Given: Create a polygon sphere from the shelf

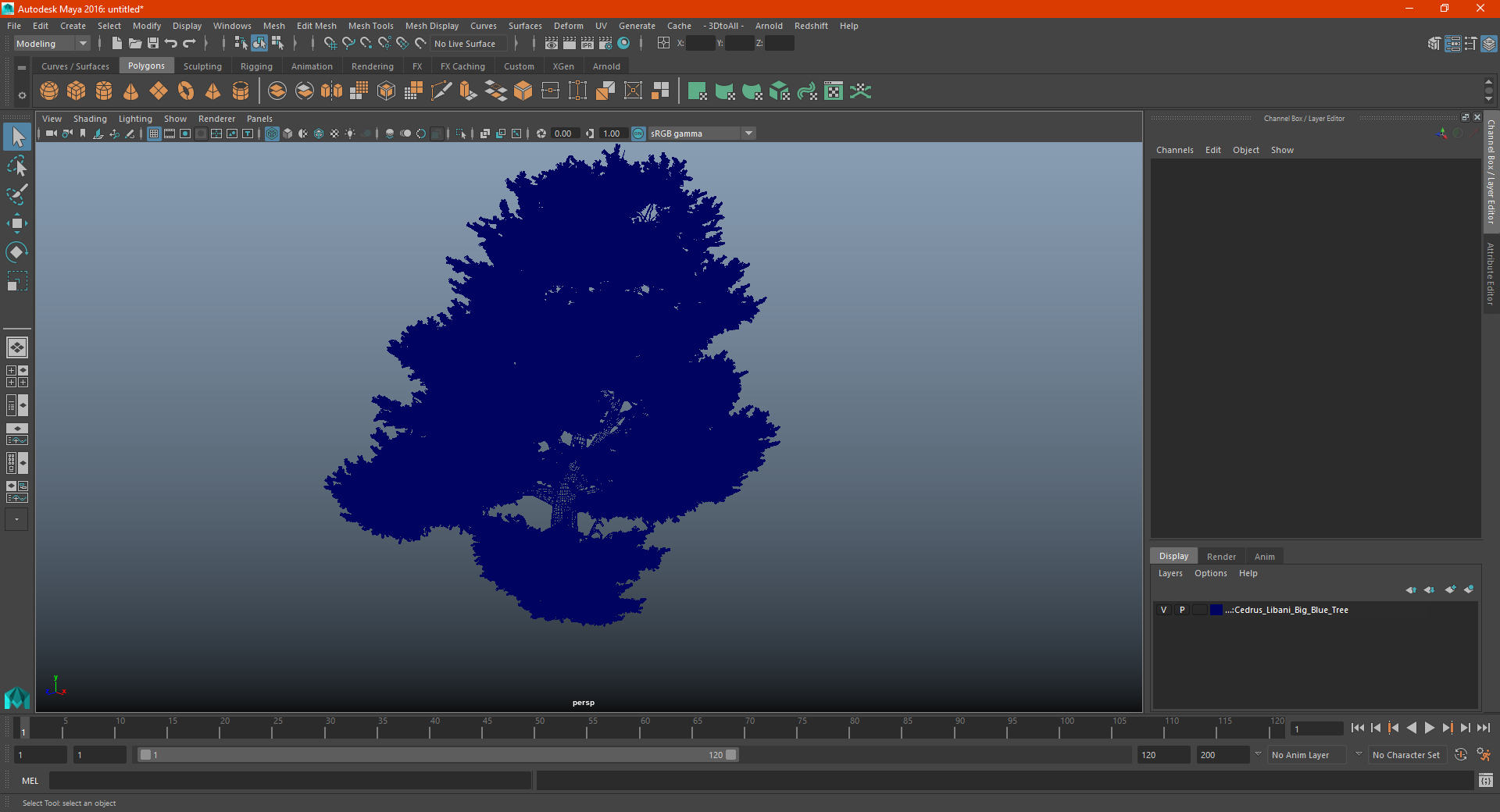Looking at the screenshot, I should coord(49,91).
